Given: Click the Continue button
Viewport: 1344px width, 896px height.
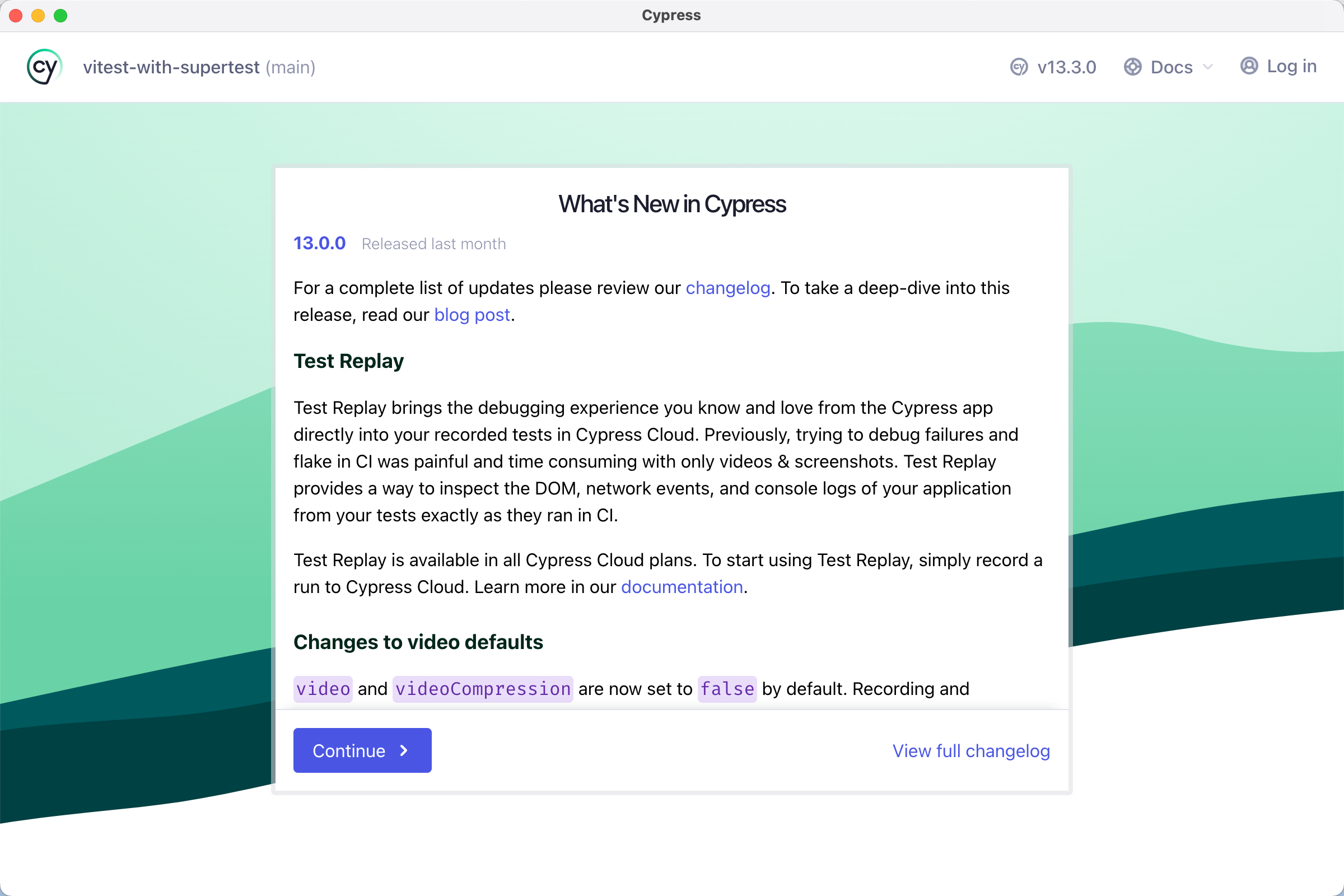Looking at the screenshot, I should click(362, 750).
